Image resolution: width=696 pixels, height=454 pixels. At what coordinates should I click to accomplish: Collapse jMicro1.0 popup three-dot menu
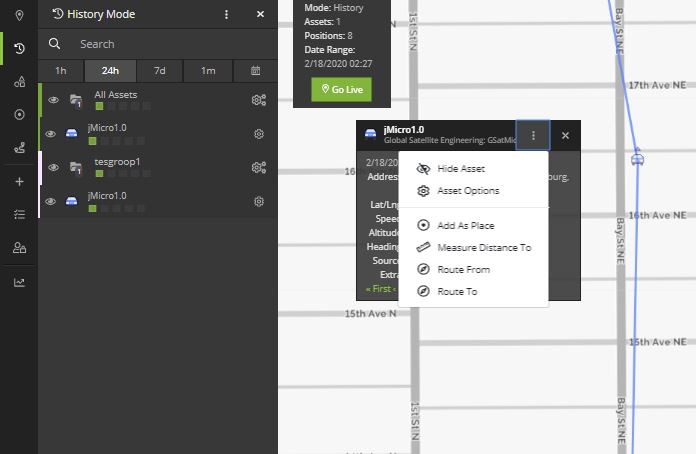coord(533,135)
